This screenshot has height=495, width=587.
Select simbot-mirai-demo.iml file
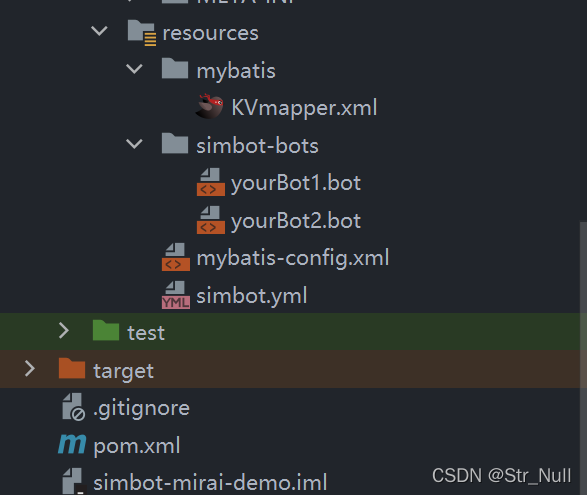point(210,482)
